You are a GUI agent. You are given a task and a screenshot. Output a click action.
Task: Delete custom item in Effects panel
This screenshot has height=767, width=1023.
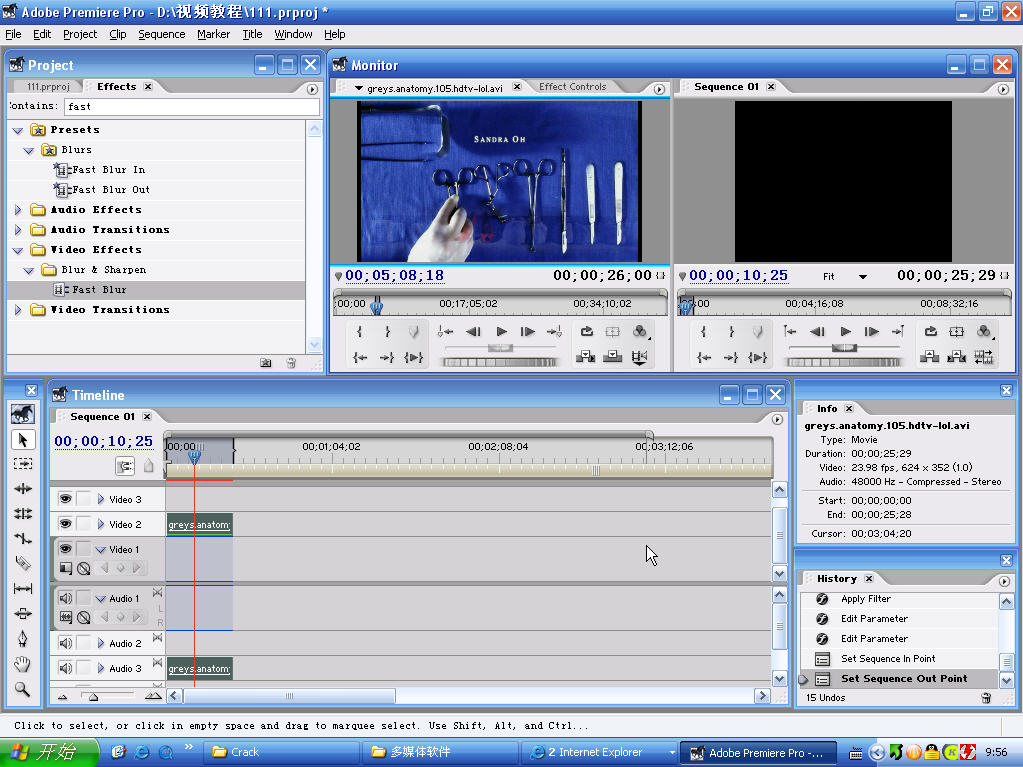(291, 363)
